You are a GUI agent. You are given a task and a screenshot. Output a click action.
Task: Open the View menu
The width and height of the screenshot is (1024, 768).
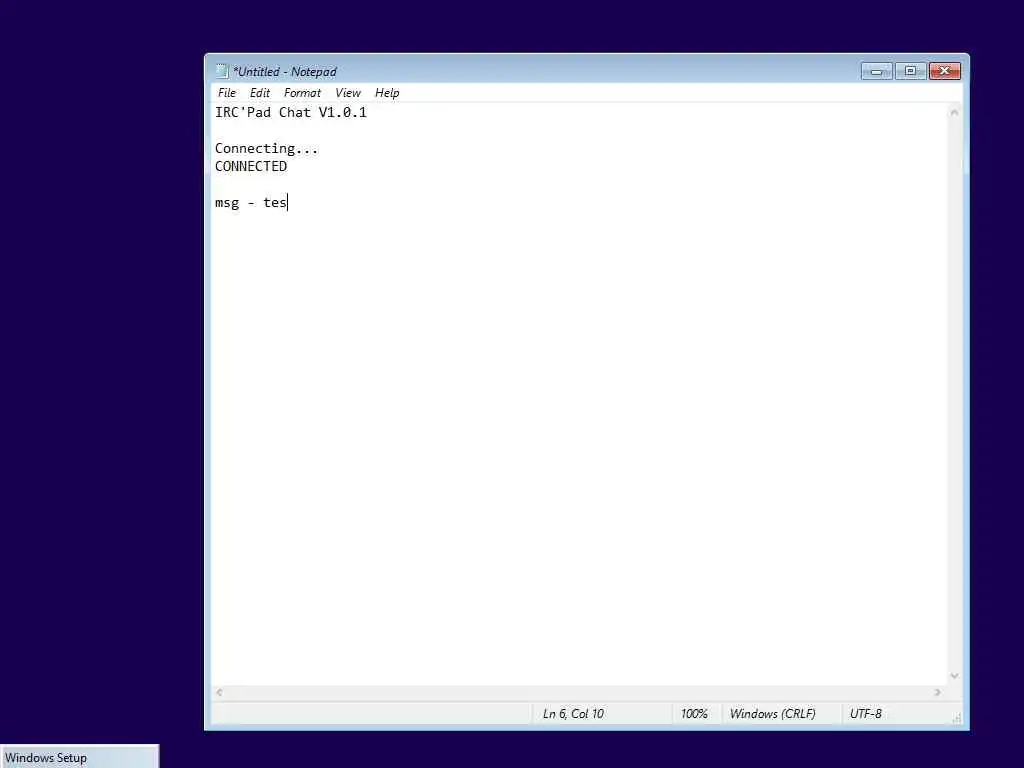click(x=348, y=93)
